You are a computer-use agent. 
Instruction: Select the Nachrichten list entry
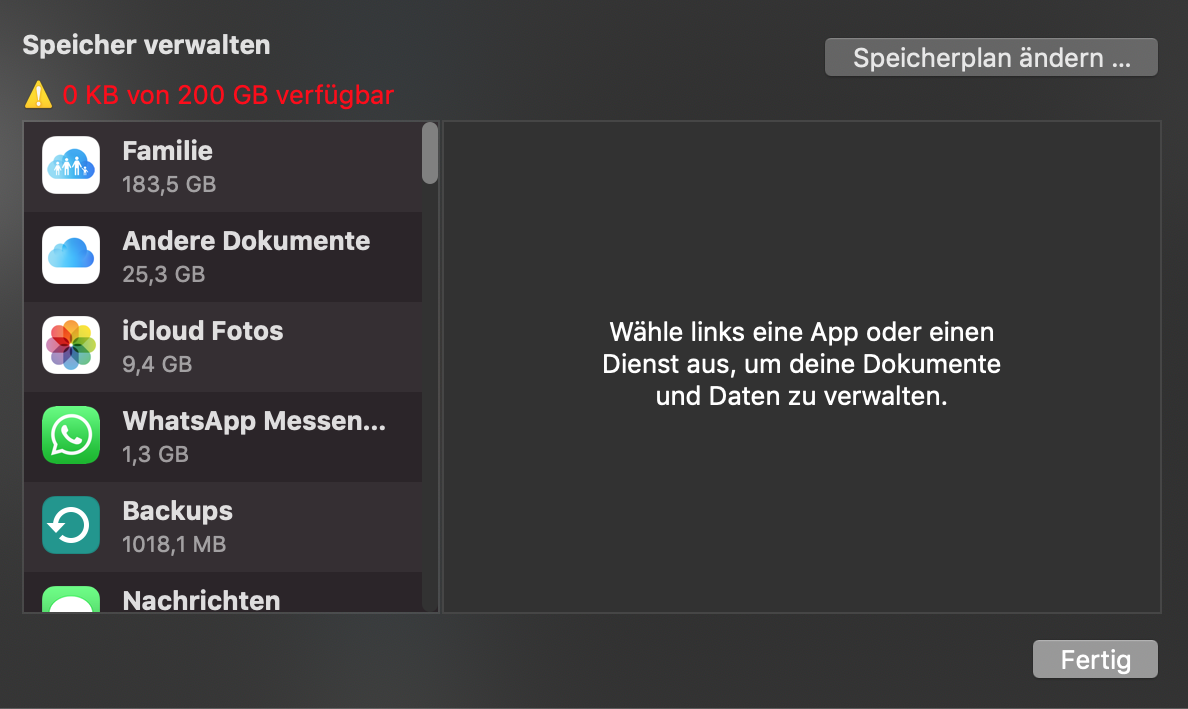click(x=201, y=600)
